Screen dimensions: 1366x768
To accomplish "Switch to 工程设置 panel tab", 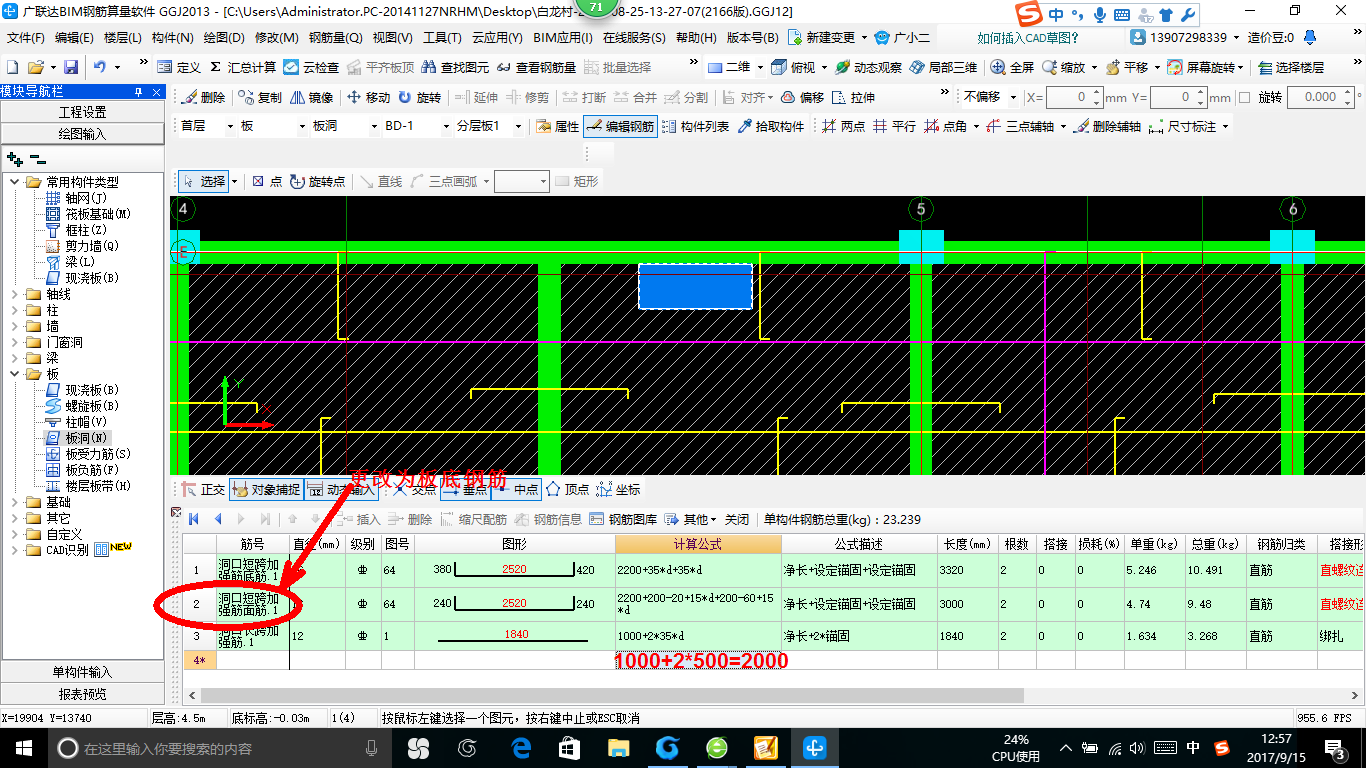I will pyautogui.click(x=82, y=112).
